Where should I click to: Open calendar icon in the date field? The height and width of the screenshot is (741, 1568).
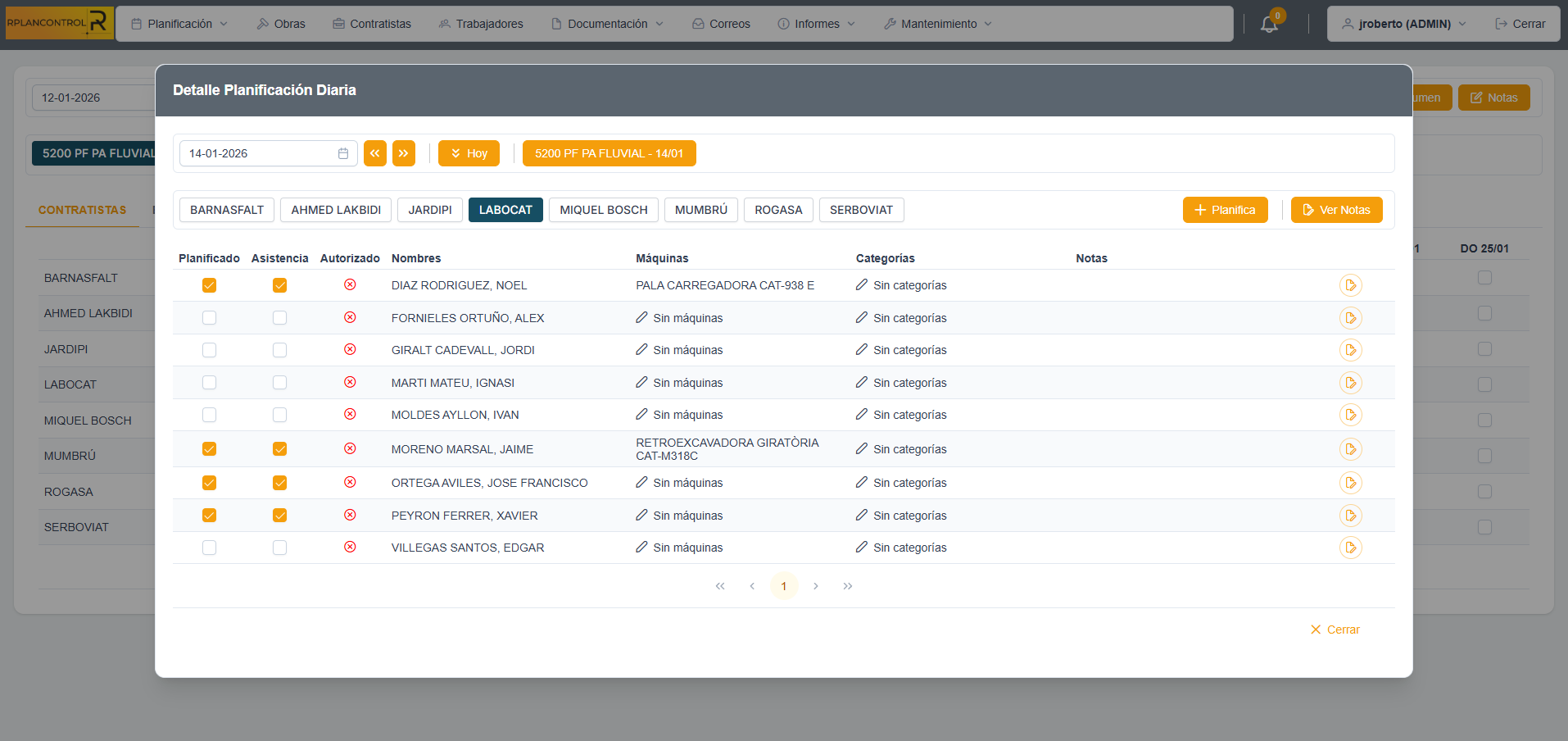[343, 153]
